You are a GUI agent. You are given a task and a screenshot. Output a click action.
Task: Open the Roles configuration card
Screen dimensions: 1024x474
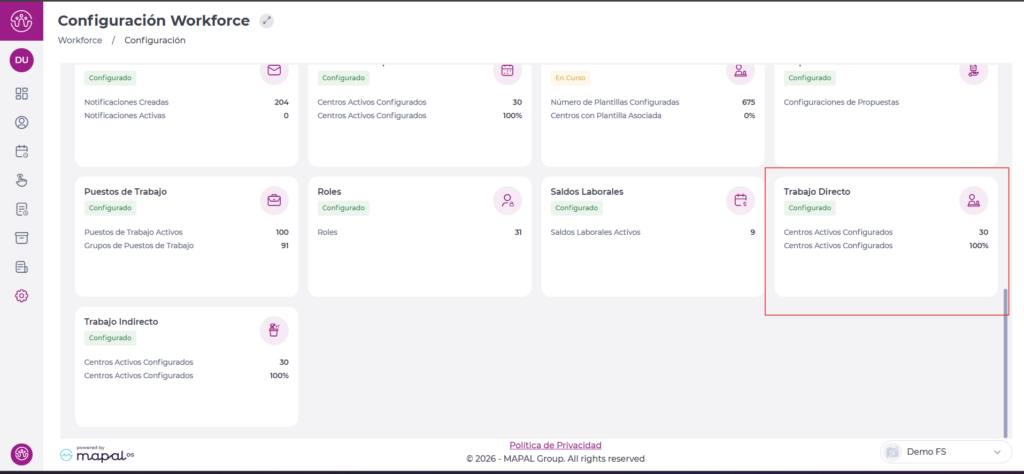click(x=419, y=236)
